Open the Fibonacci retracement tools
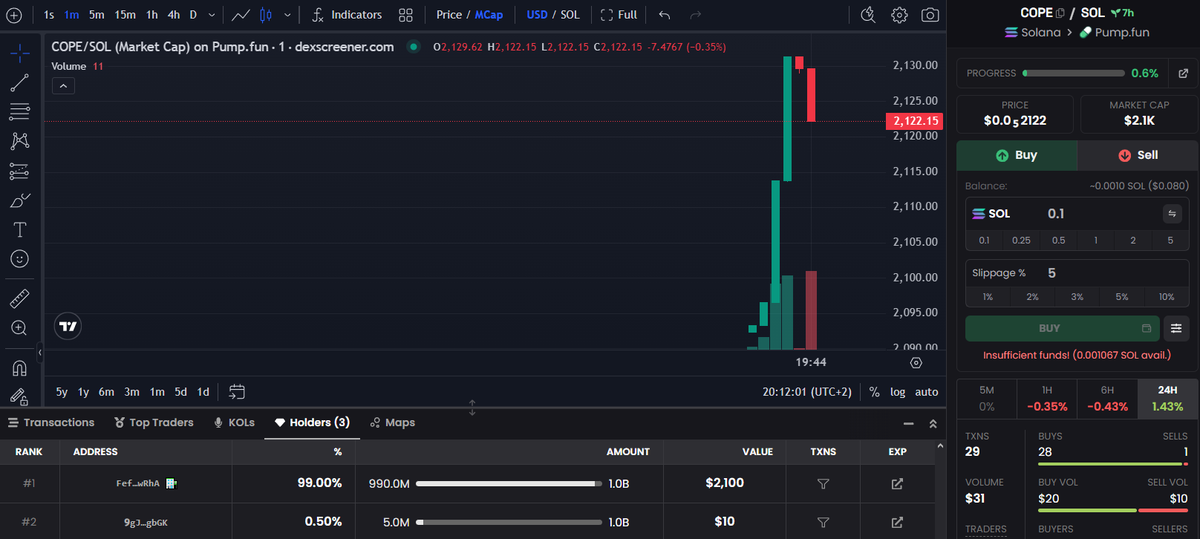The width and height of the screenshot is (1200, 539). point(19,111)
